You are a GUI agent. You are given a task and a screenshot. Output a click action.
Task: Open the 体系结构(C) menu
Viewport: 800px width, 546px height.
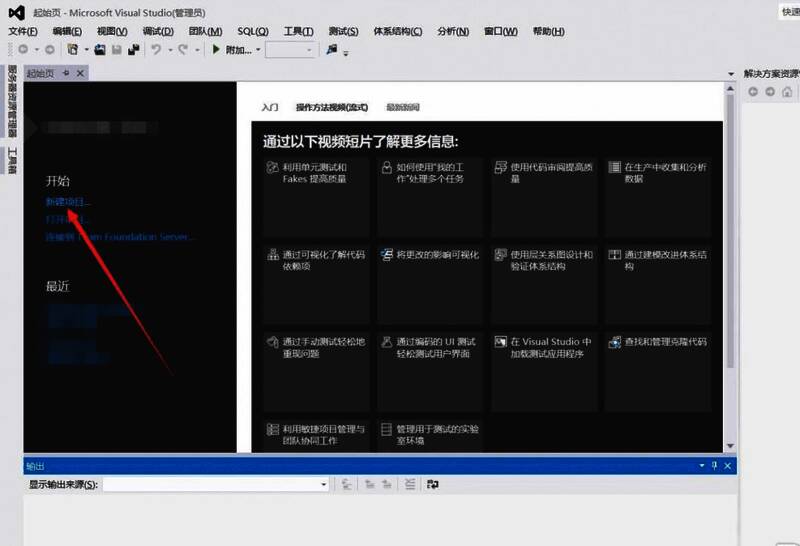pos(398,32)
